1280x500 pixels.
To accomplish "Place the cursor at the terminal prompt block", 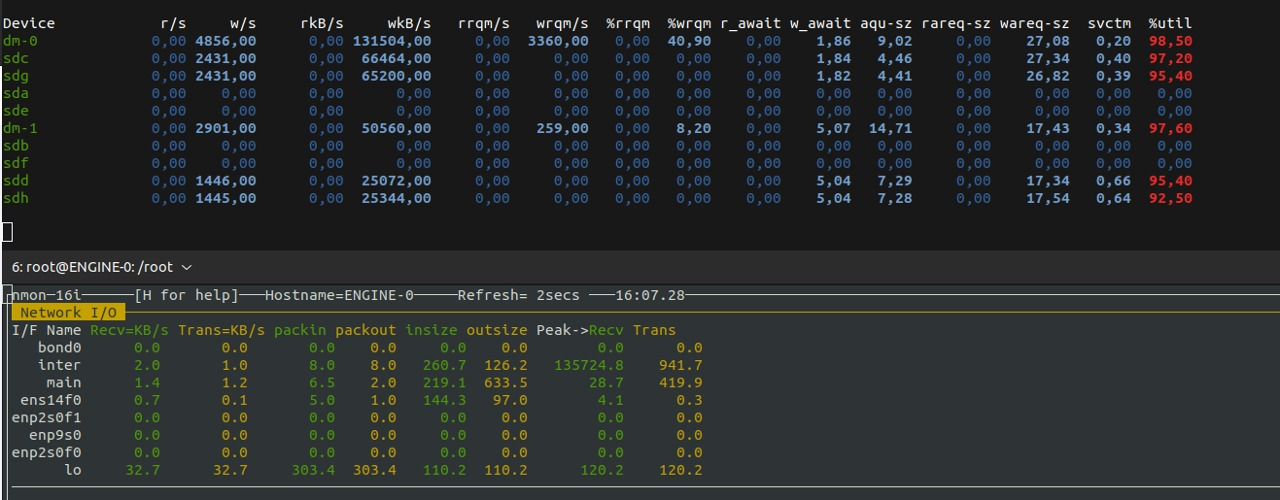I will tap(7, 232).
